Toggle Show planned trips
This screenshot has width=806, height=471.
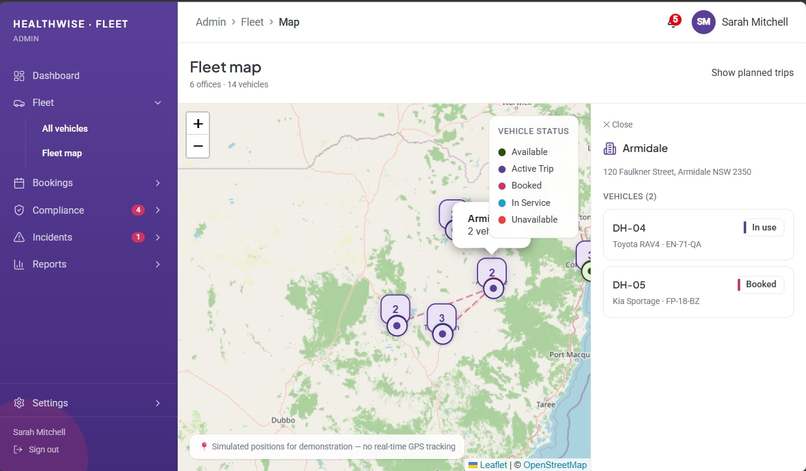752,73
